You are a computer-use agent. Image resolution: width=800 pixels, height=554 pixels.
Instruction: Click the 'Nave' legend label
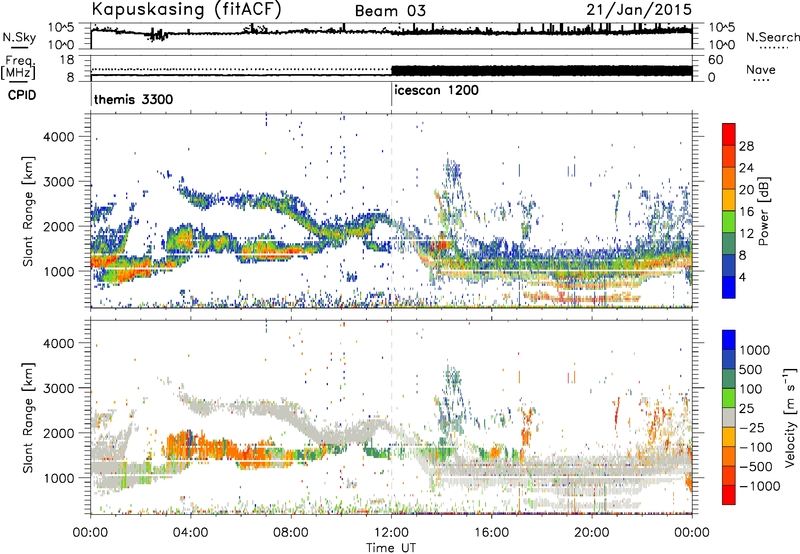coord(761,69)
